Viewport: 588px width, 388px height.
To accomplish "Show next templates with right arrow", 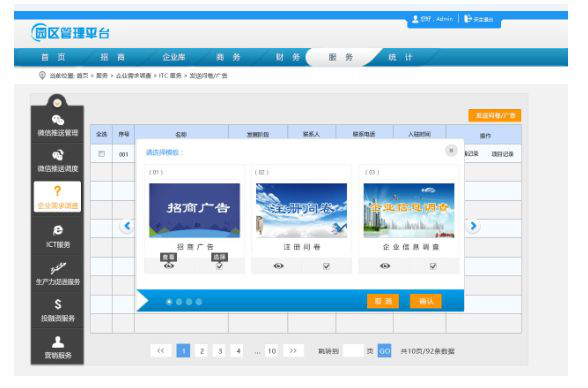I will [473, 226].
